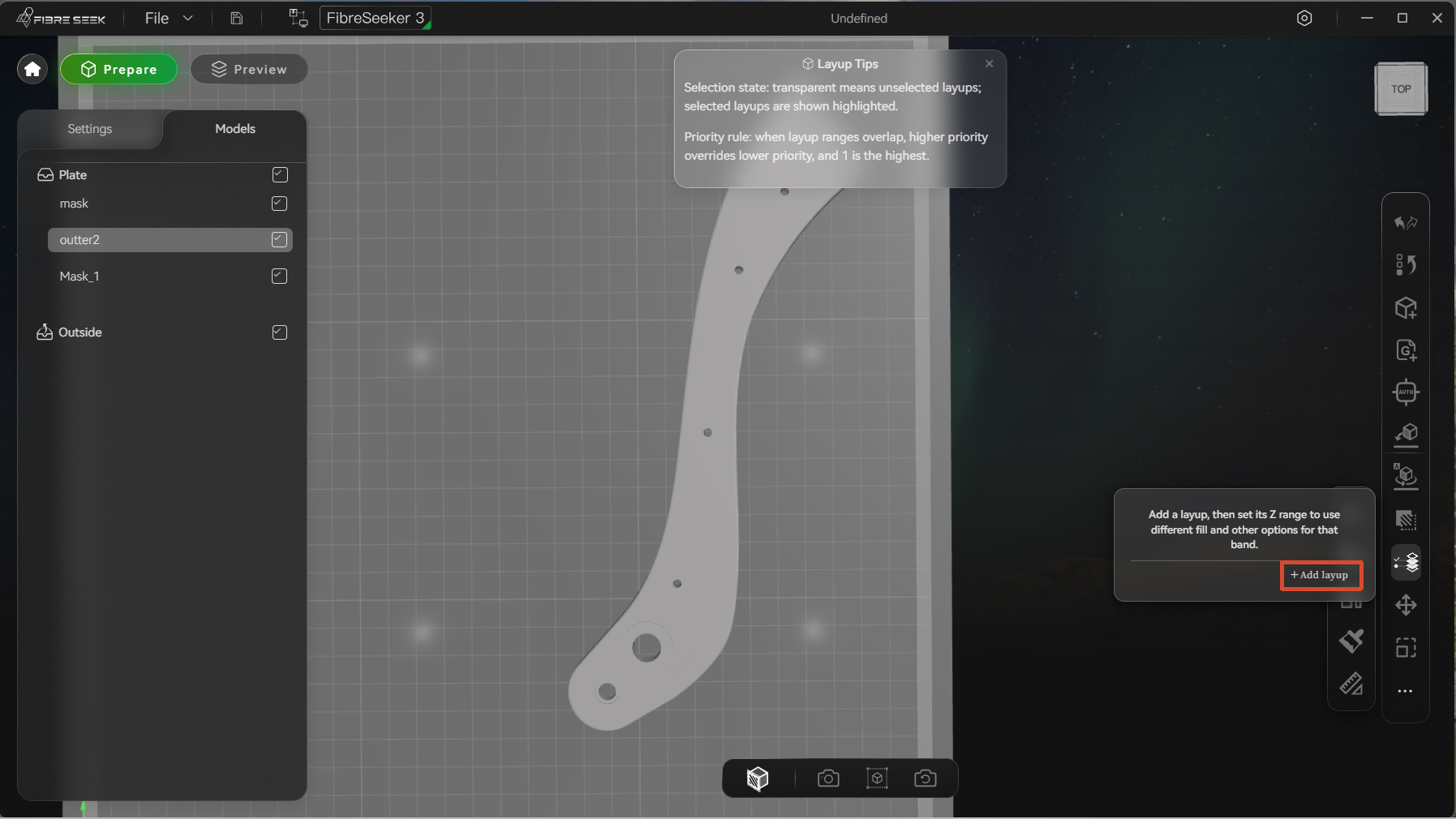Go to the home screen icon
The width and height of the screenshot is (1456, 819).
[x=32, y=69]
